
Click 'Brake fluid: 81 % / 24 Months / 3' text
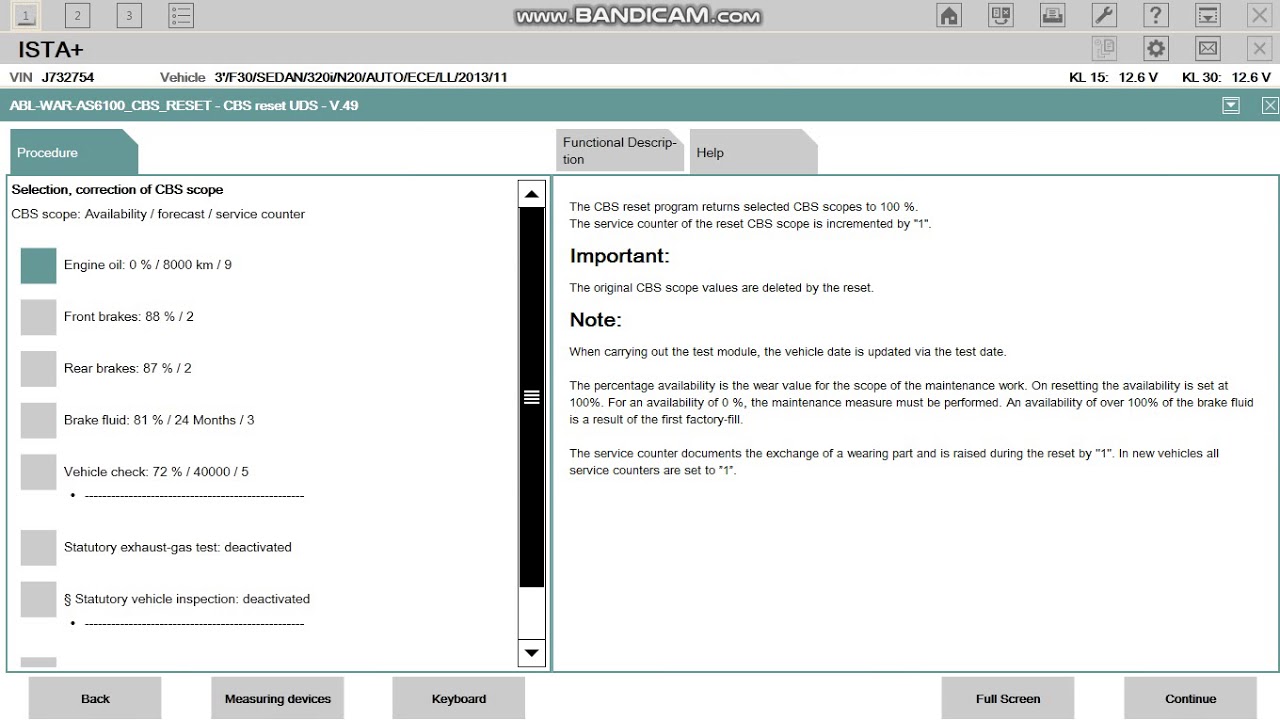pyautogui.click(x=159, y=421)
